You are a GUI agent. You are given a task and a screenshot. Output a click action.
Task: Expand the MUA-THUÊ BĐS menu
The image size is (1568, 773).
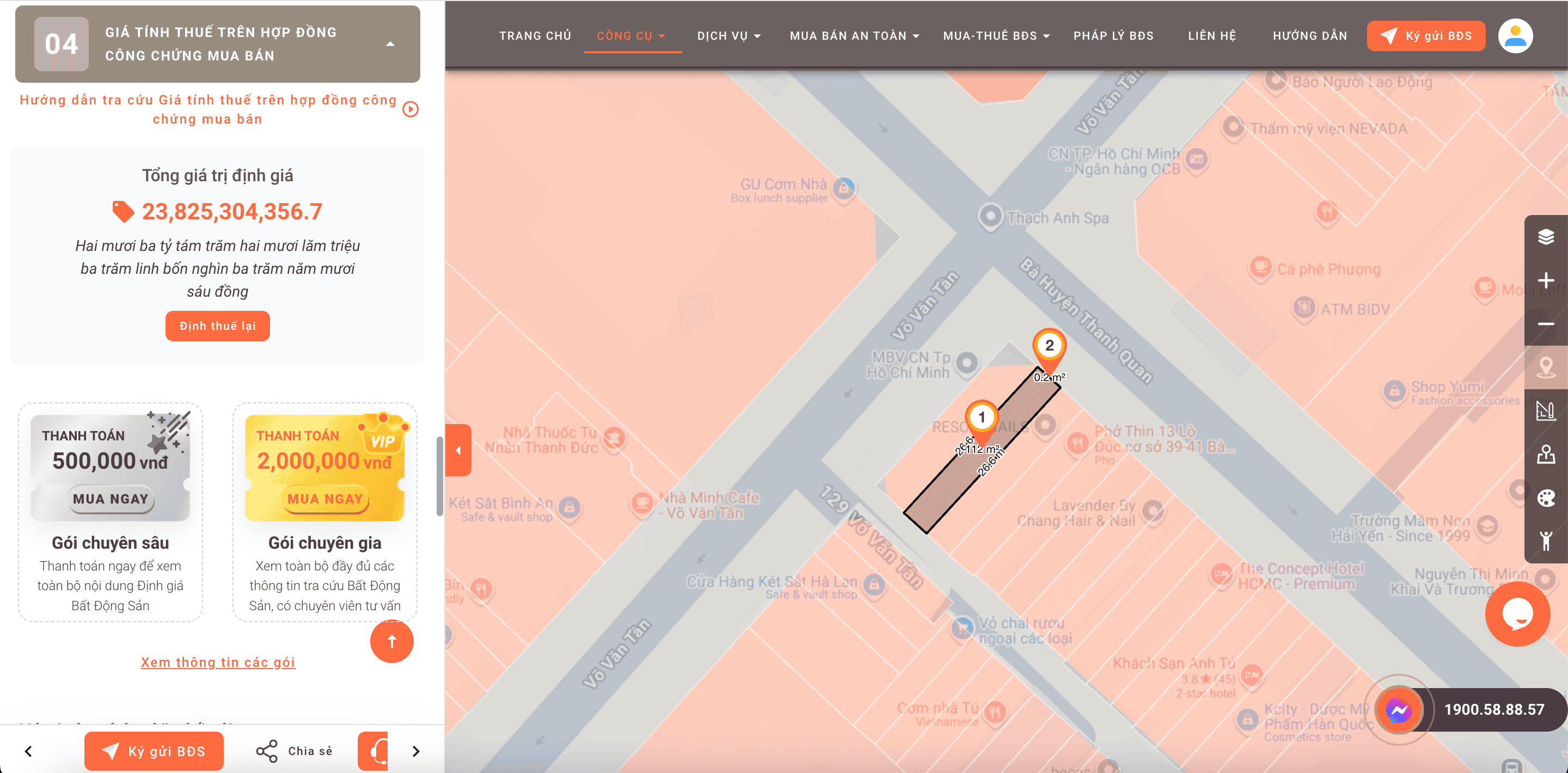tap(996, 36)
